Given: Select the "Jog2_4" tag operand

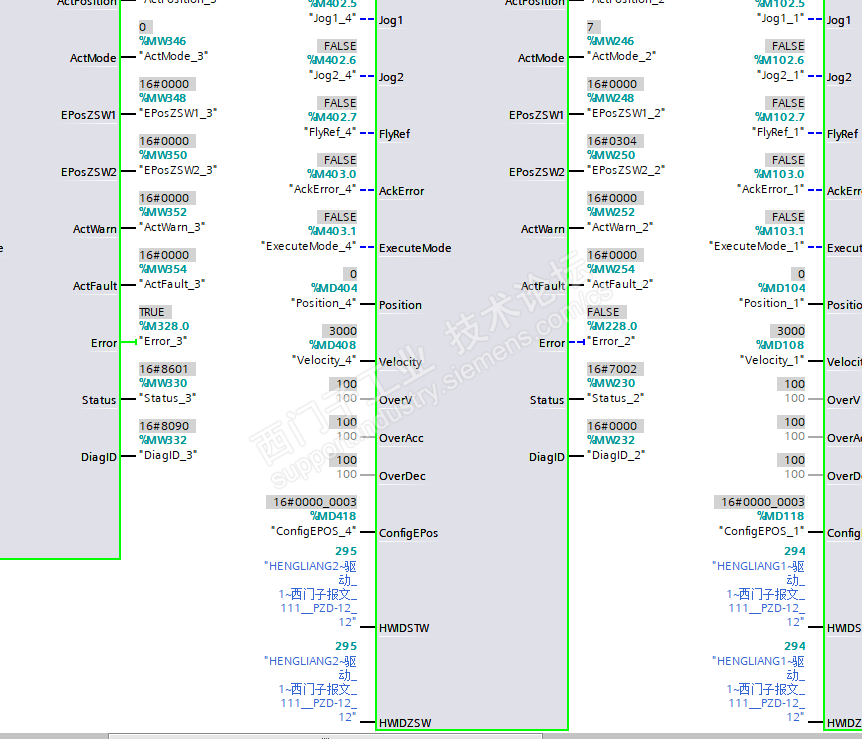Looking at the screenshot, I should coord(333,75).
